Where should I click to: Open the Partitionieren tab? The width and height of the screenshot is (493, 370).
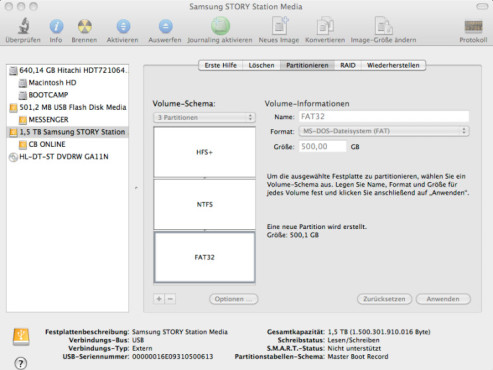pos(307,65)
